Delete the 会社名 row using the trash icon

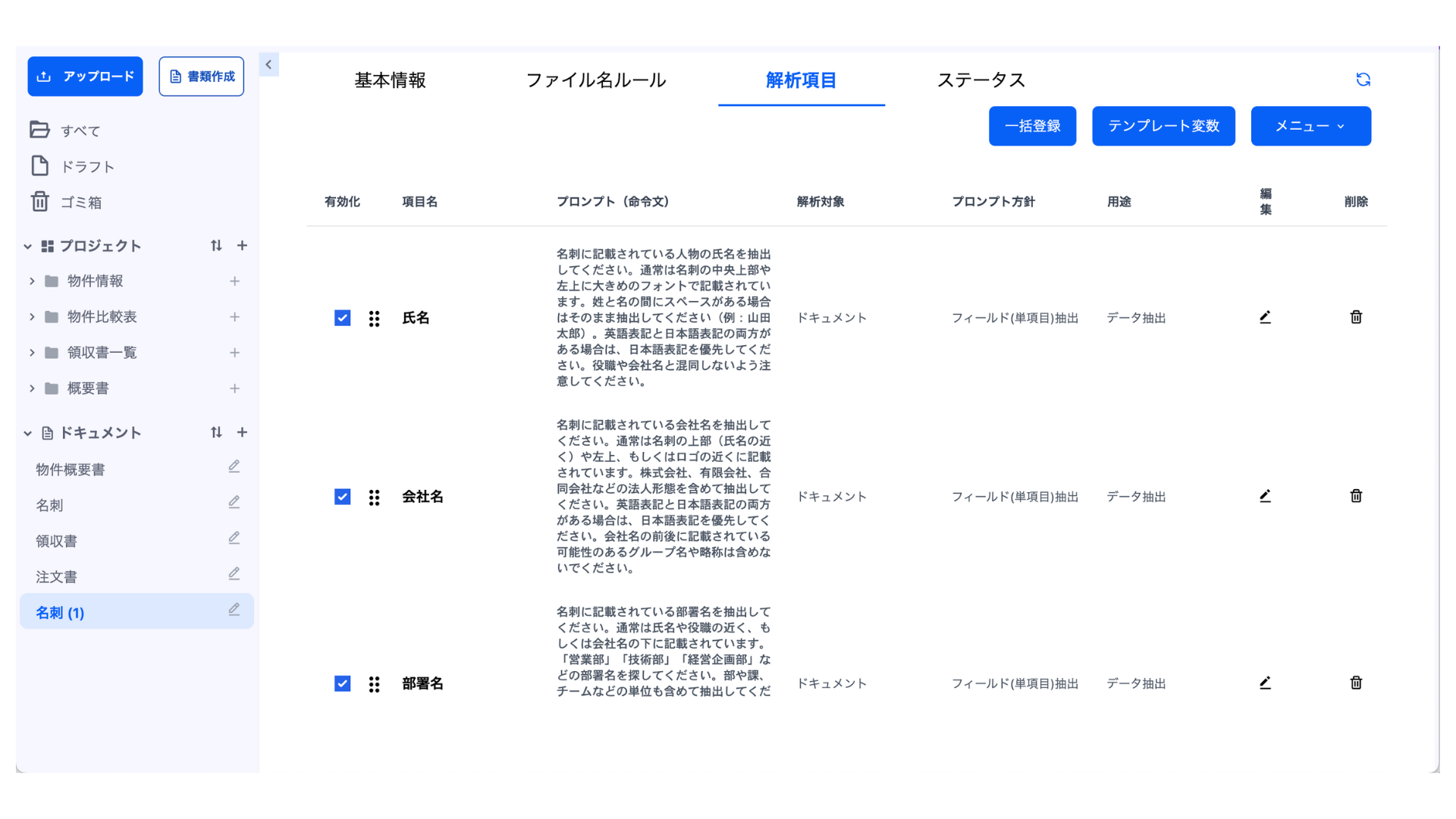[1356, 496]
